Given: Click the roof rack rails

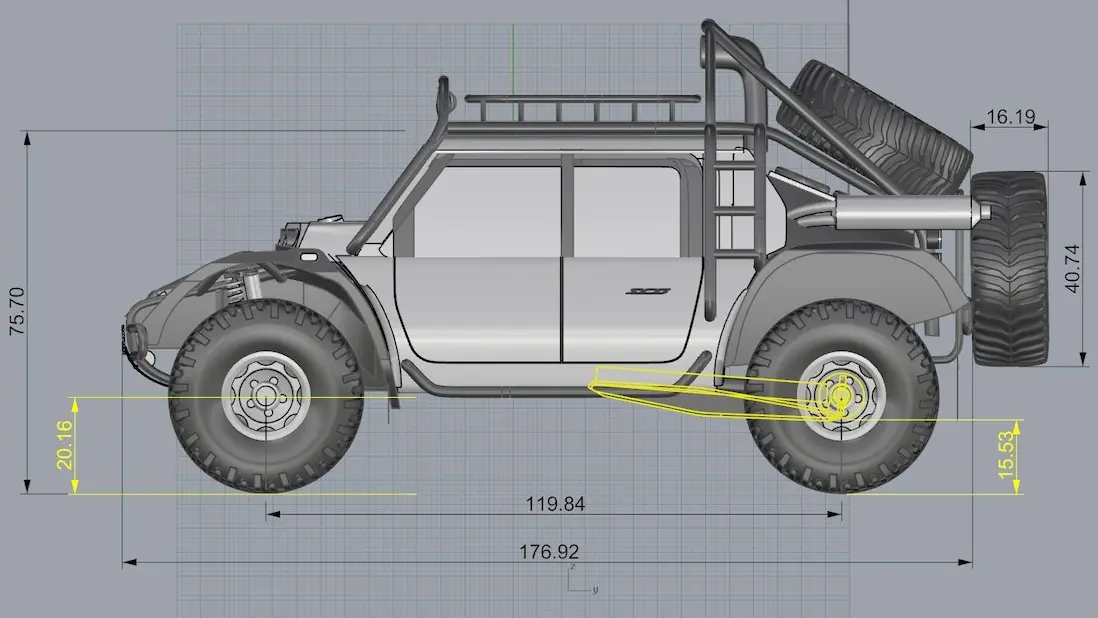Looking at the screenshot, I should pyautogui.click(x=583, y=108).
